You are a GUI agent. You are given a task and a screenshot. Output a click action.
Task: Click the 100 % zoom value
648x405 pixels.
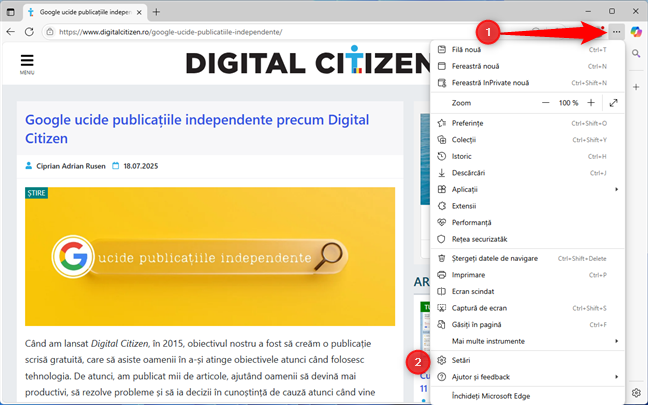coord(568,103)
